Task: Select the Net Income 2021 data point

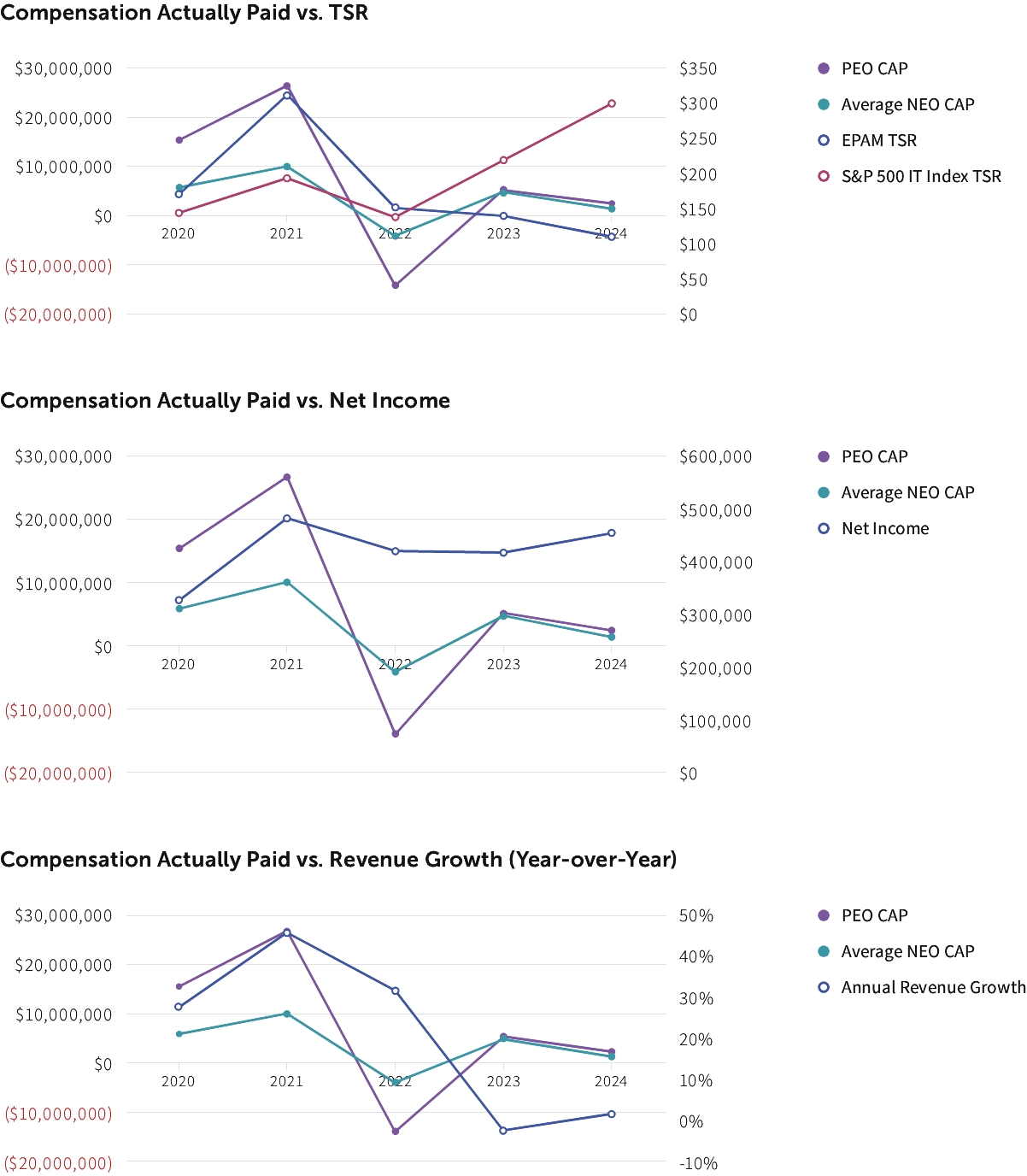Action: pos(287,518)
